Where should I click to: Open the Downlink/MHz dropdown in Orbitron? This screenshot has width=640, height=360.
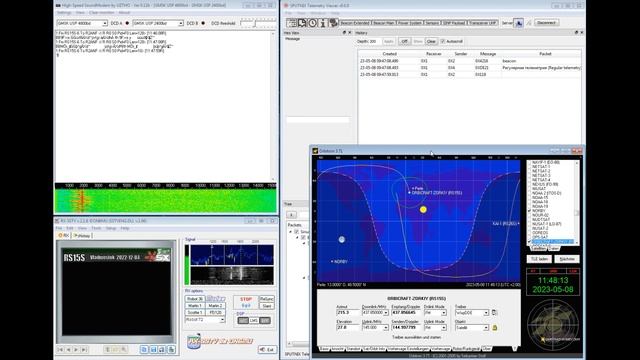click(x=386, y=313)
